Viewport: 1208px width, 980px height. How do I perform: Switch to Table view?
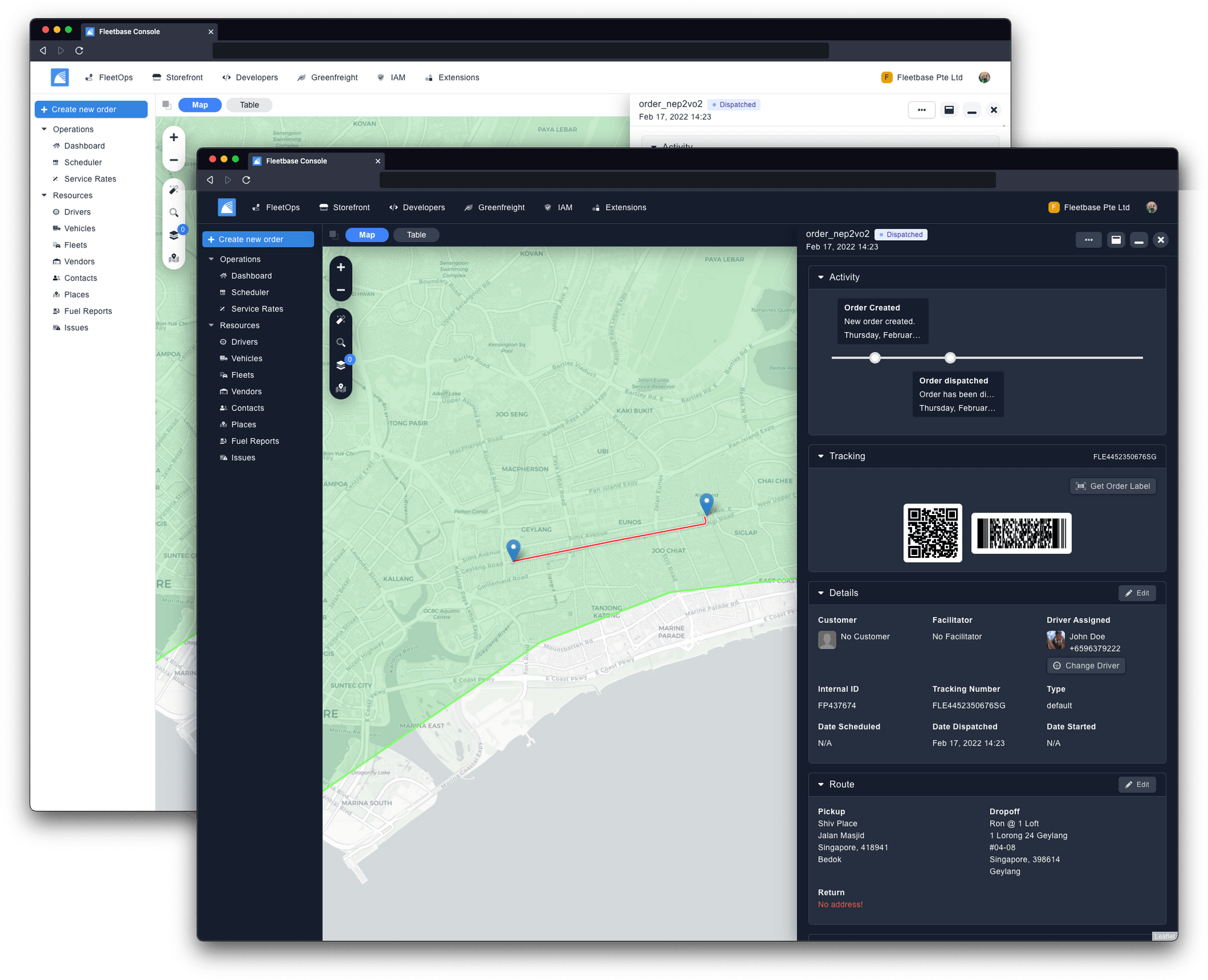tap(416, 235)
